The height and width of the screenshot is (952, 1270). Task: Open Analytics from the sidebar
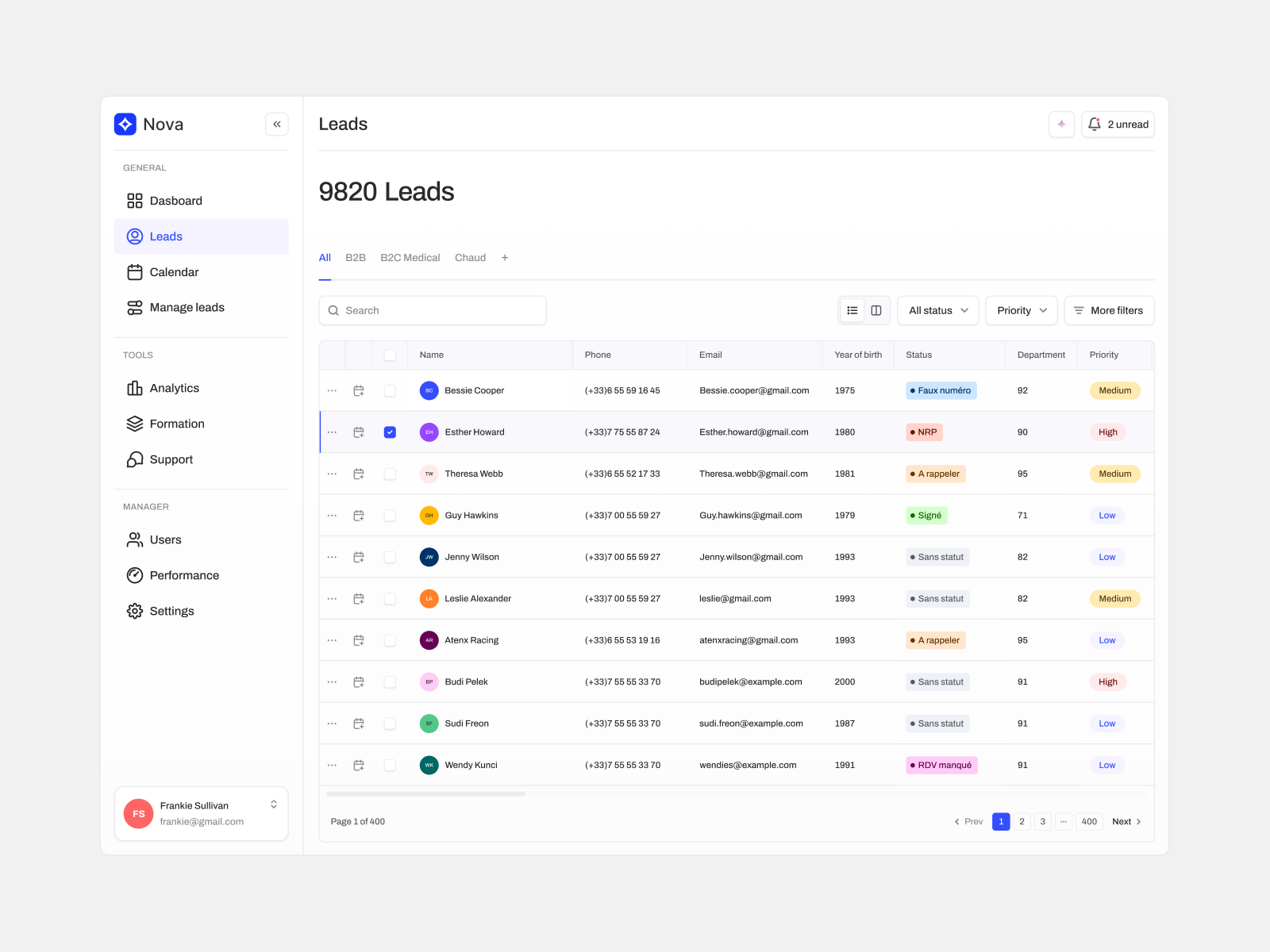[174, 388]
